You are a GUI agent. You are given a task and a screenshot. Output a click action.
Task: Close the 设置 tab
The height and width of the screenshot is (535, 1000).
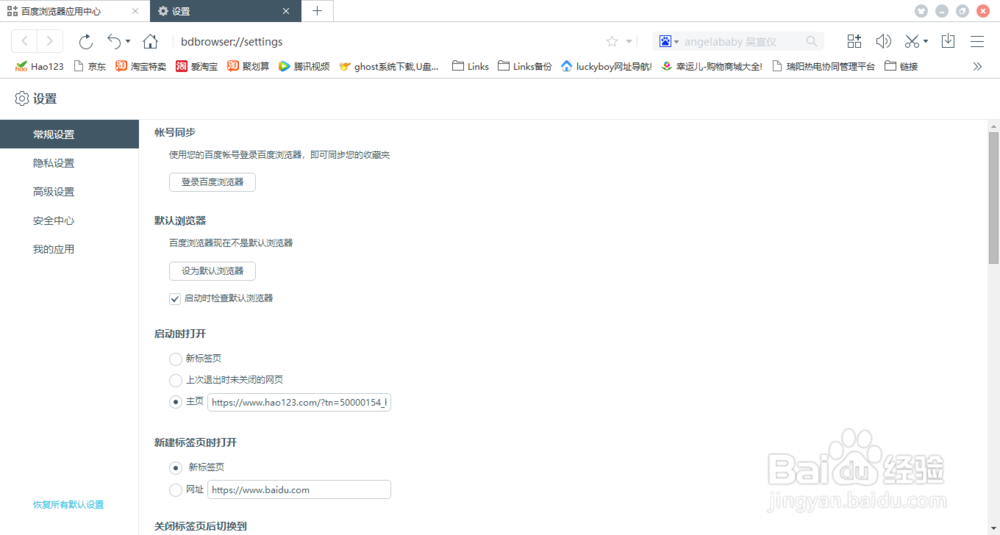point(286,11)
